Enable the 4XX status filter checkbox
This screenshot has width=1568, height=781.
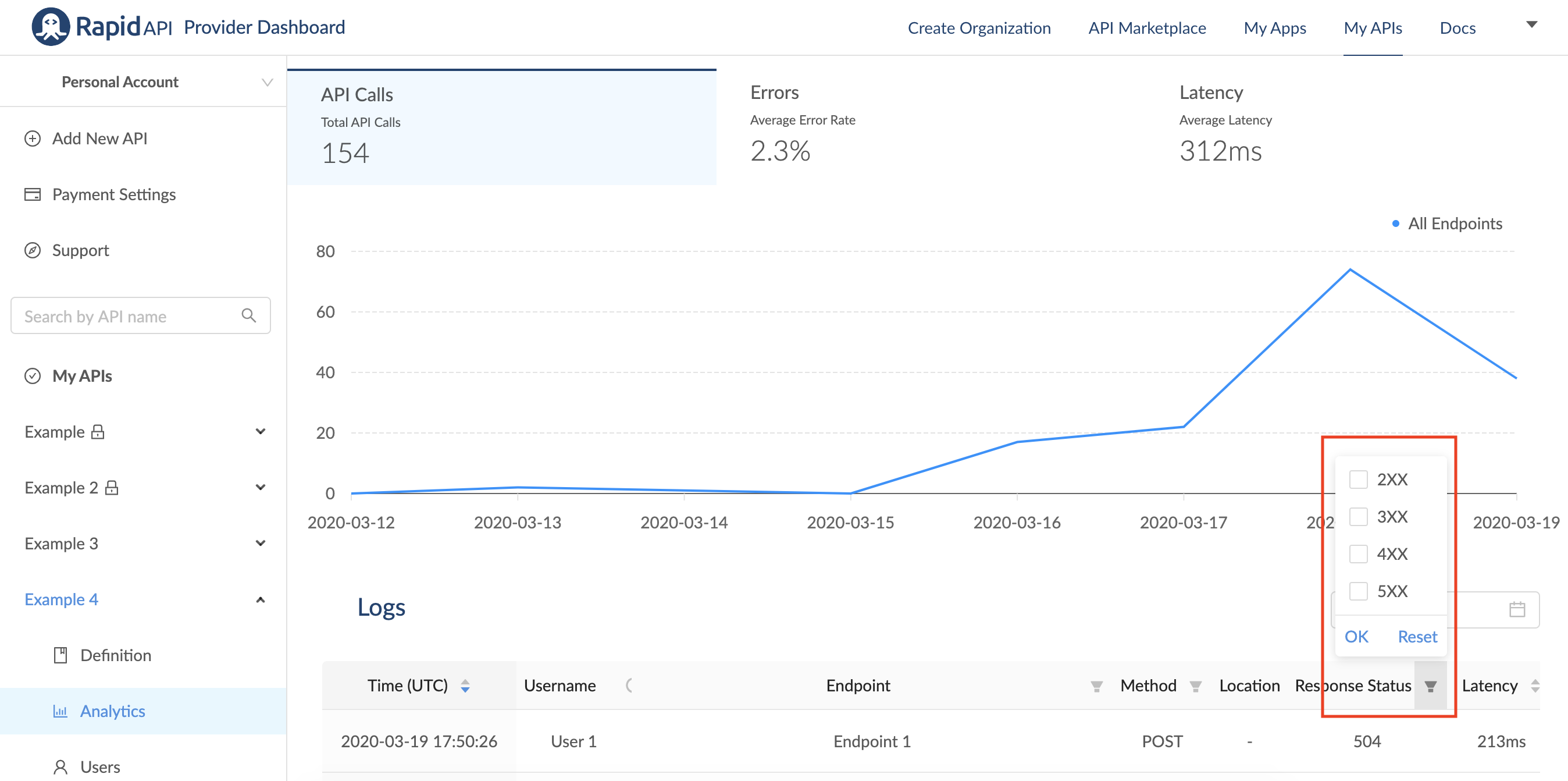click(x=1358, y=554)
